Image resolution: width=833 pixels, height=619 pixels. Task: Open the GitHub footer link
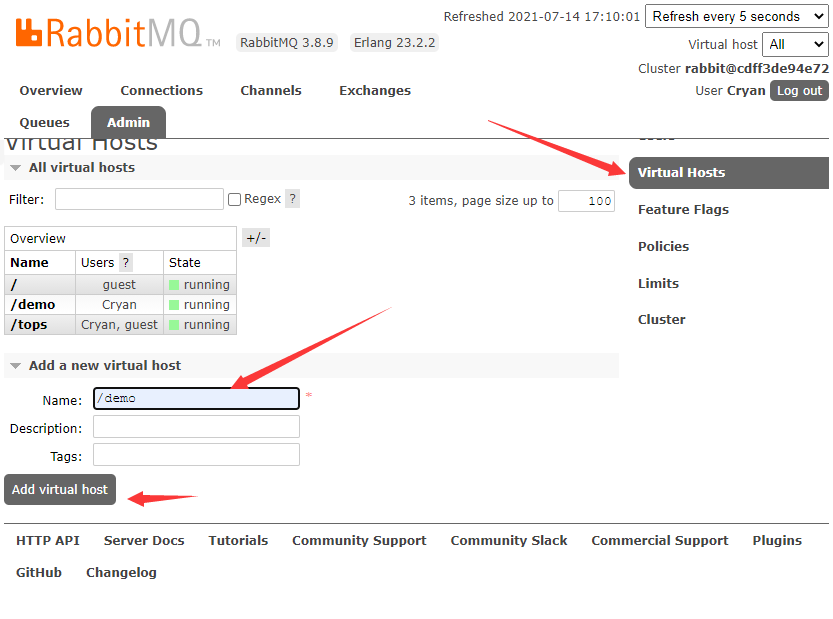tap(39, 572)
